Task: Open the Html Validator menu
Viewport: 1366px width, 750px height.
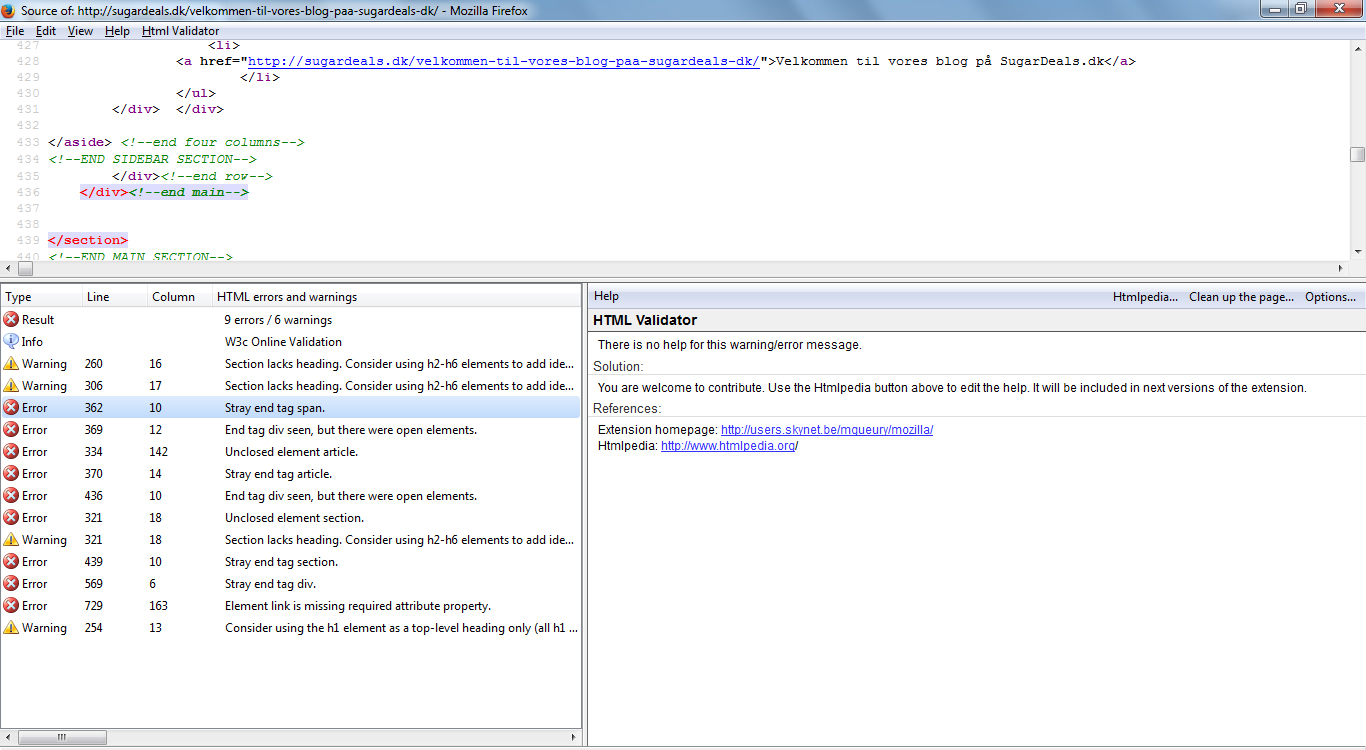Action: [180, 31]
